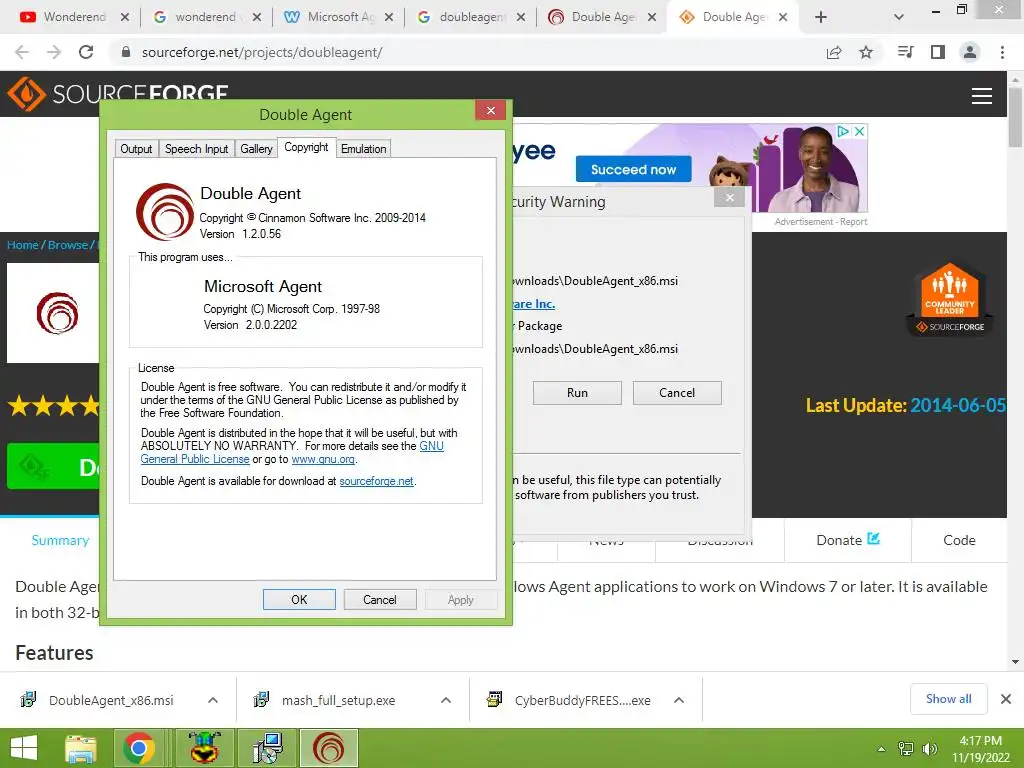The image size is (1024, 768).
Task: Open the Windows Start button
Action: click(24, 748)
